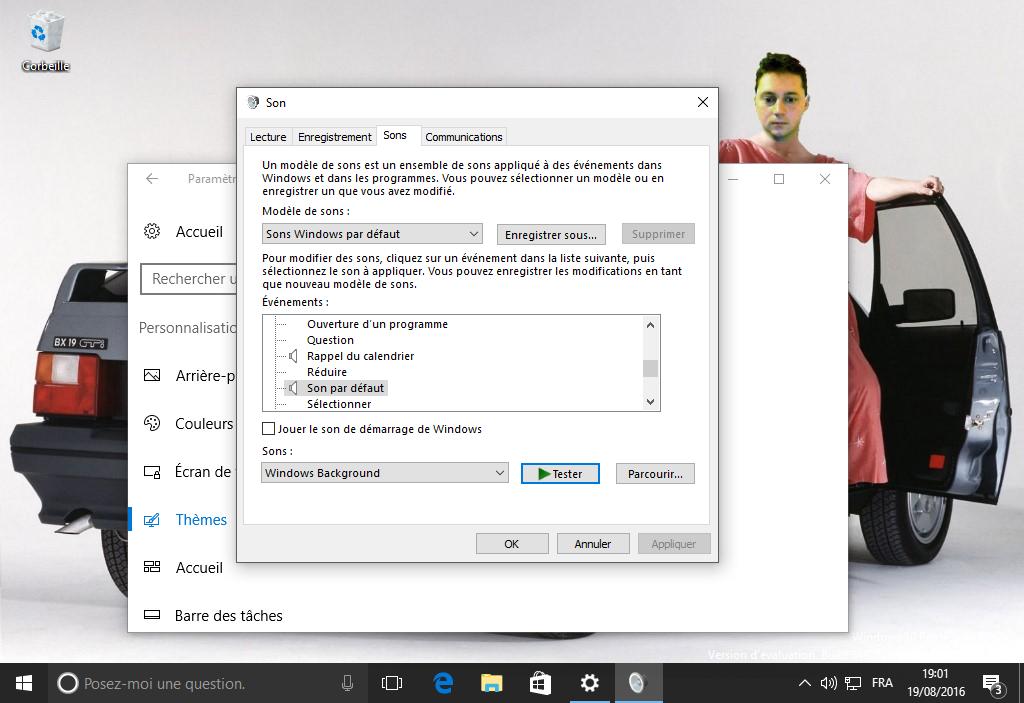Enable Jouer le son de démarrage checkbox
The height and width of the screenshot is (703, 1024).
point(268,429)
